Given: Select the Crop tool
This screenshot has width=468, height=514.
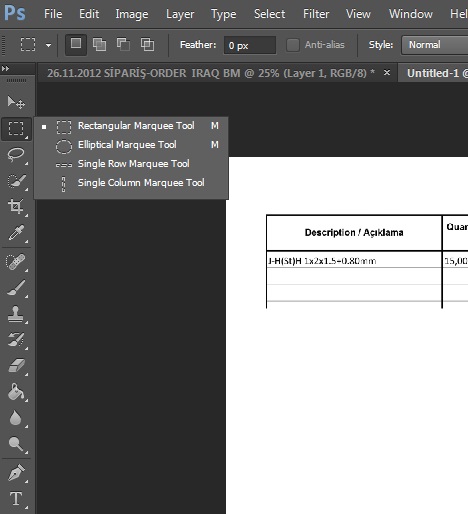Looking at the screenshot, I should click(16, 206).
